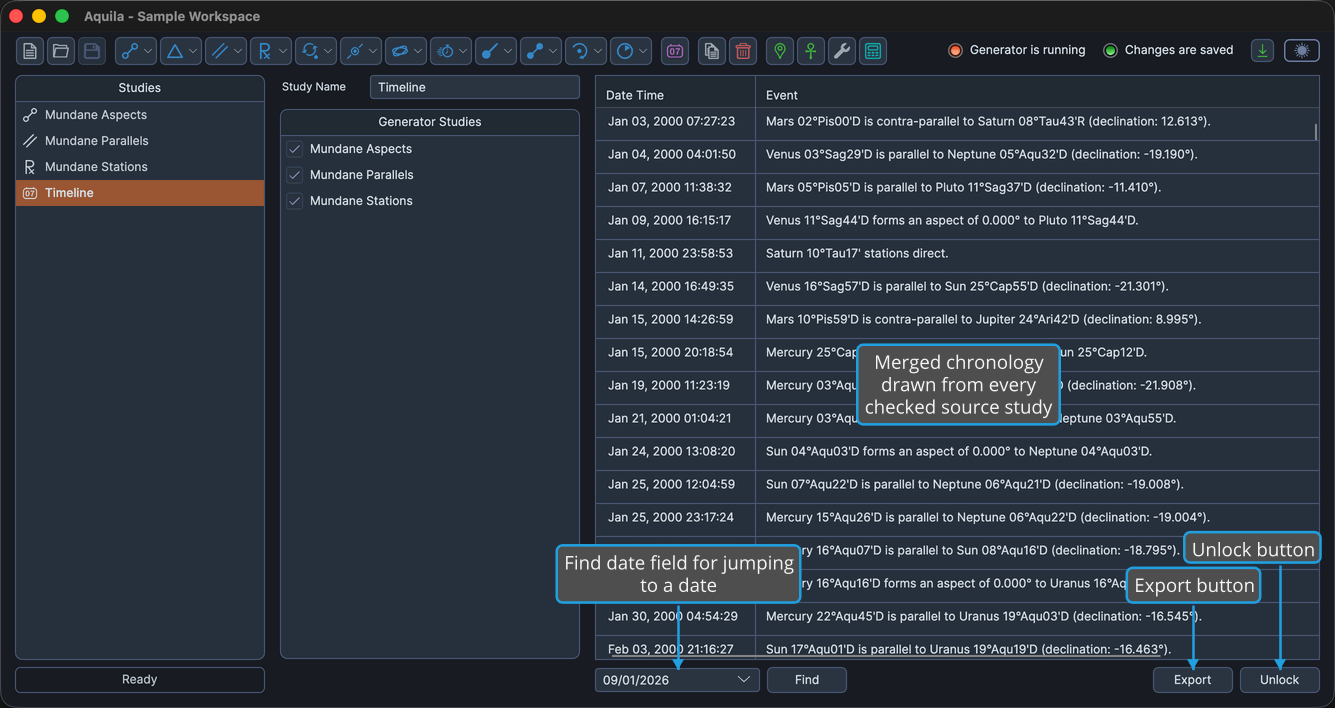The width and height of the screenshot is (1335, 708).
Task: Click the Study Name text field
Action: (x=475, y=87)
